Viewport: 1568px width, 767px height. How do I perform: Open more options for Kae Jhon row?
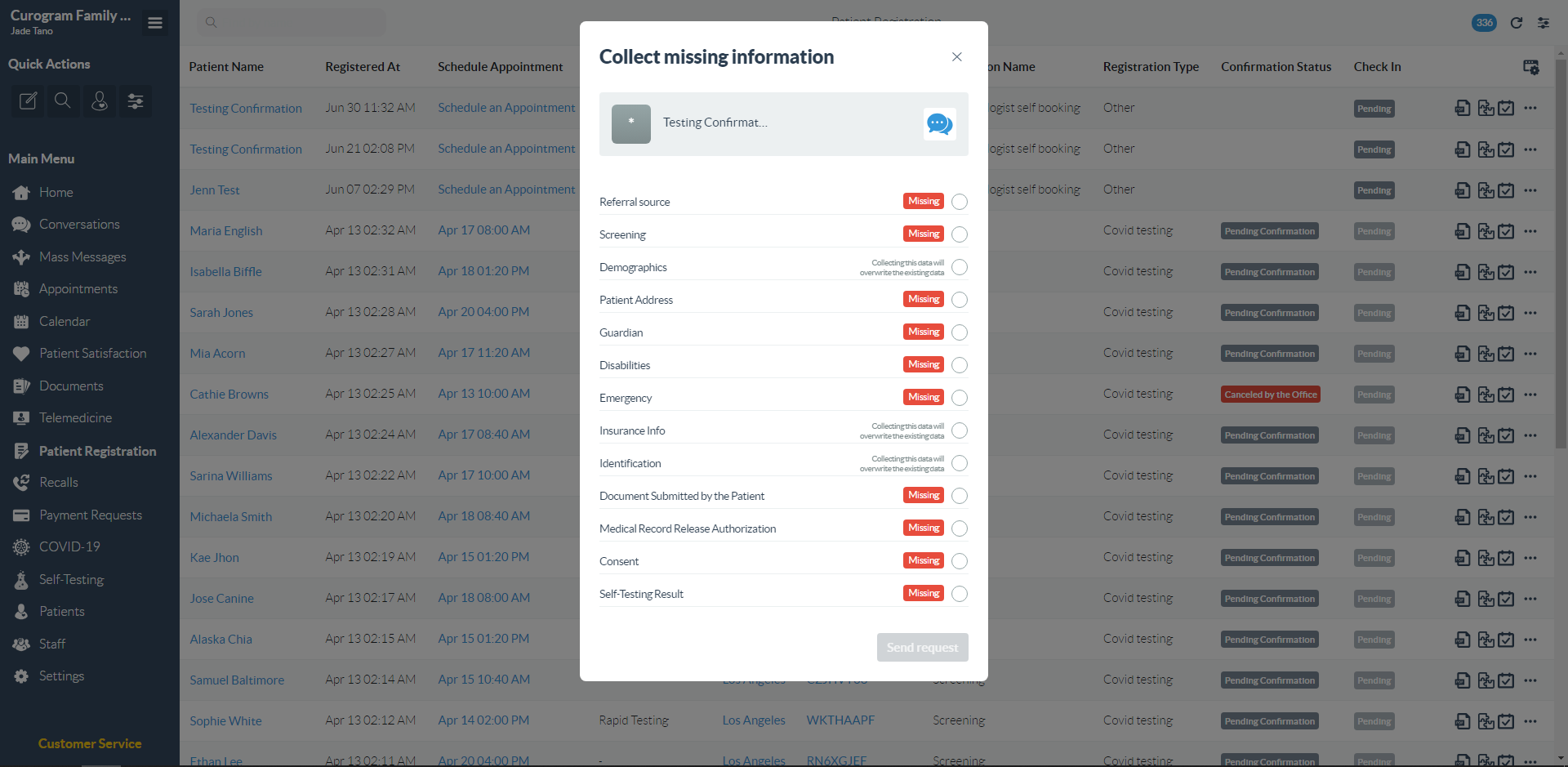point(1530,558)
